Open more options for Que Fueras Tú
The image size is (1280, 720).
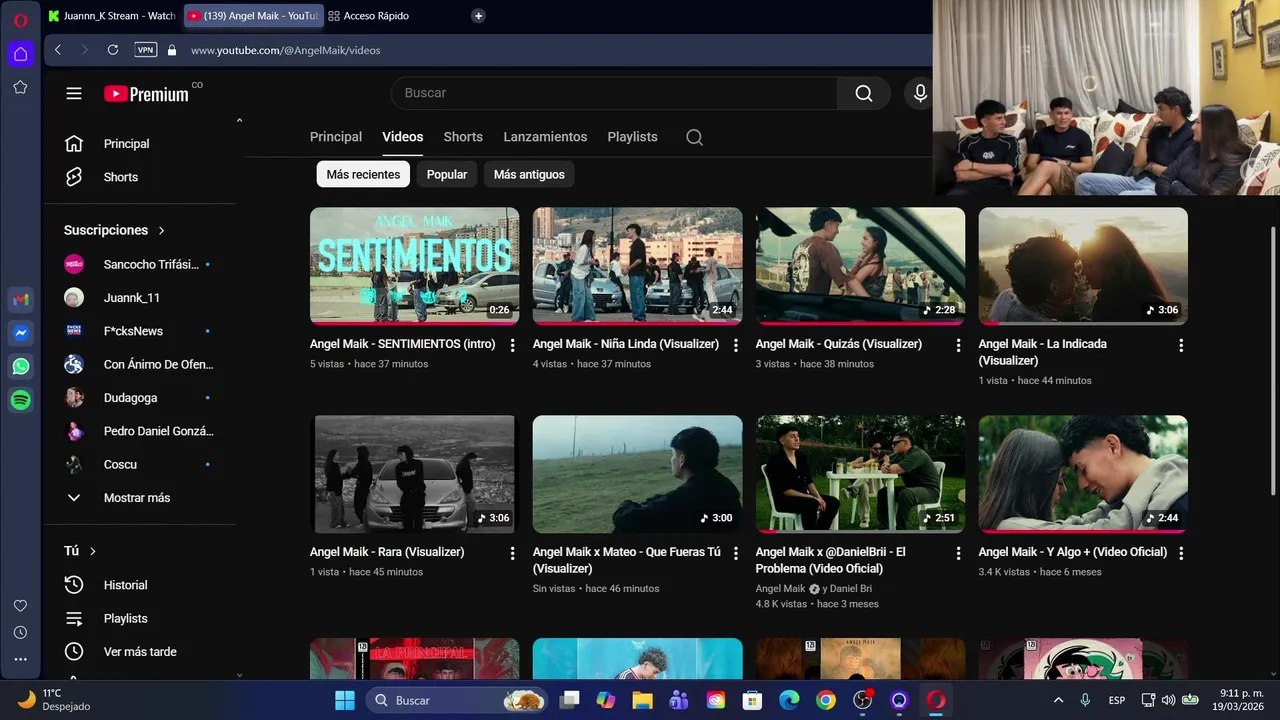pos(736,553)
